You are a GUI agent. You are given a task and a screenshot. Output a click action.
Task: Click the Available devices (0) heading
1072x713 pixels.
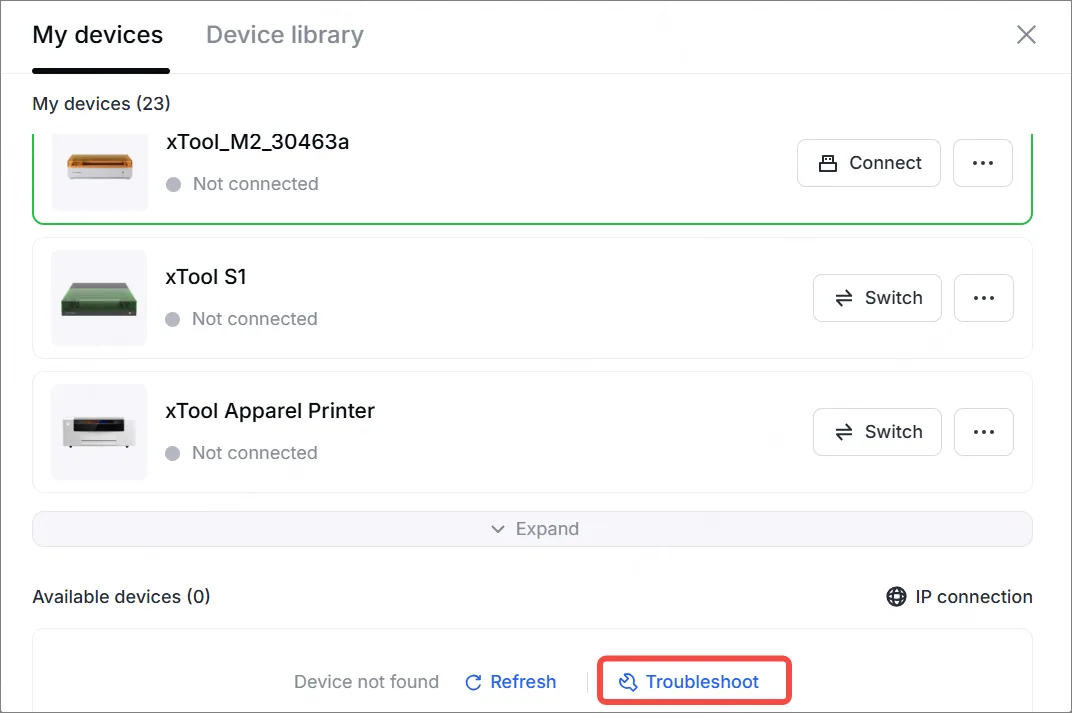[x=121, y=597]
